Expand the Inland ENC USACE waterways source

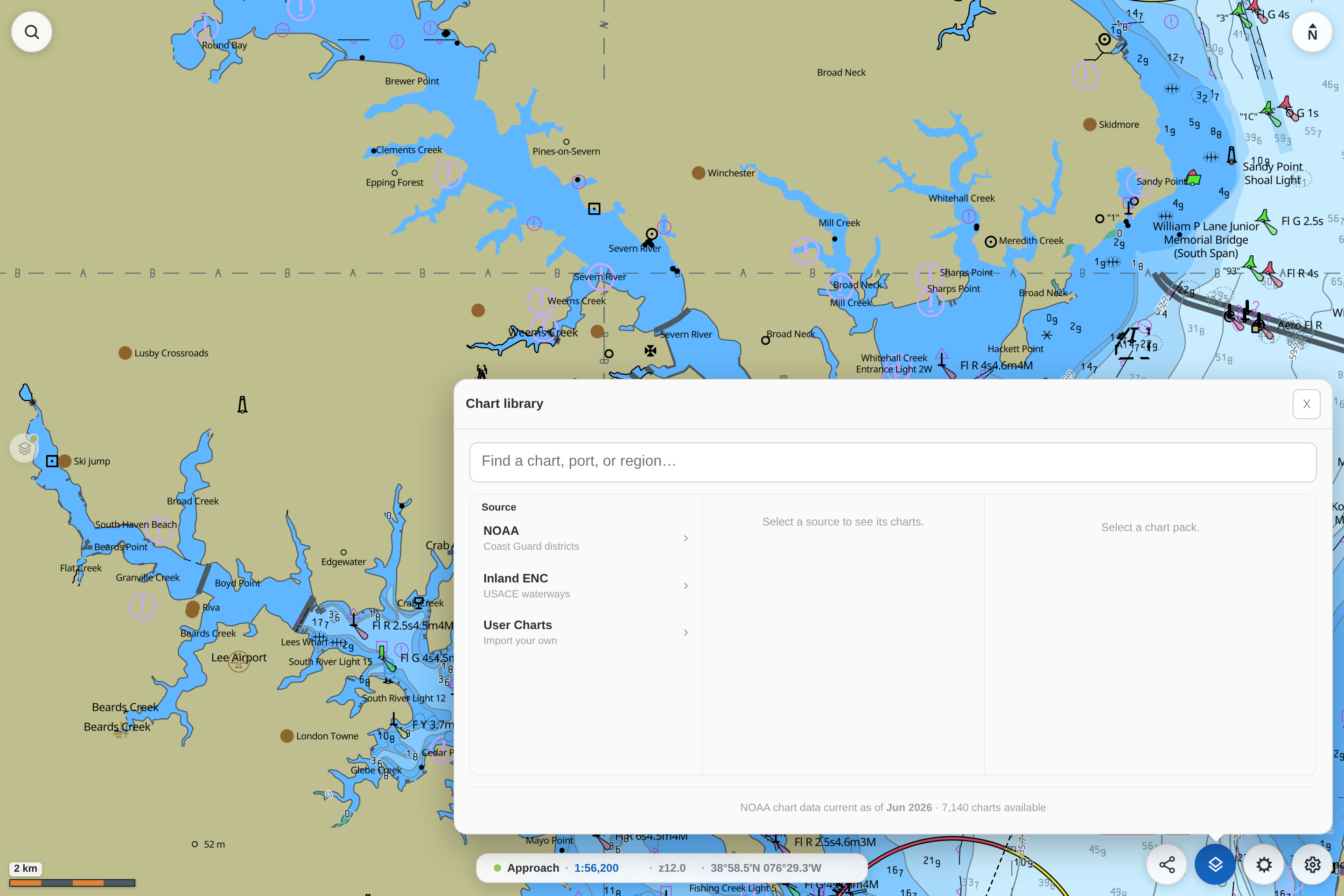586,586
